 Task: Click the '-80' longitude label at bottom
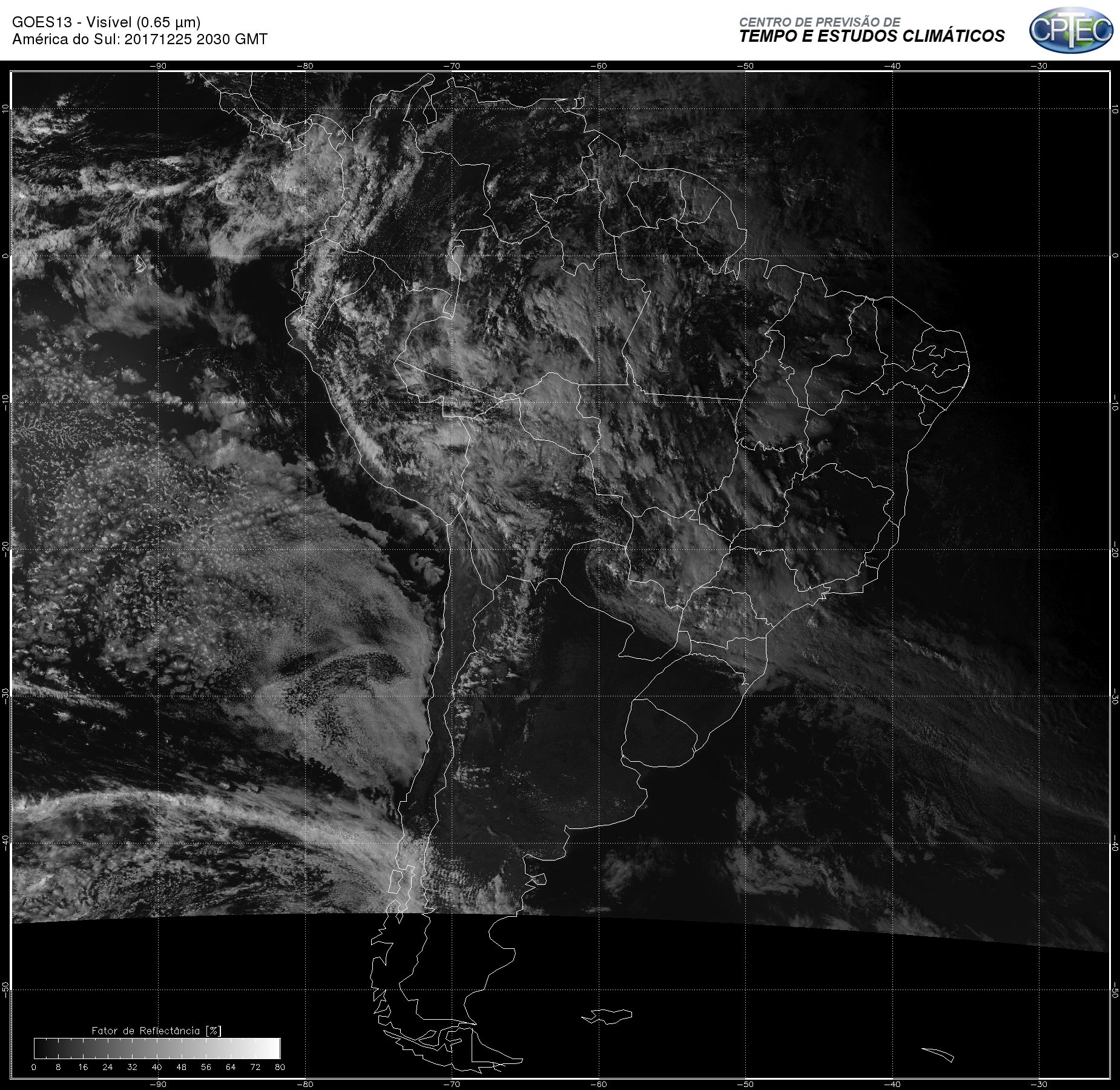coord(305,1084)
